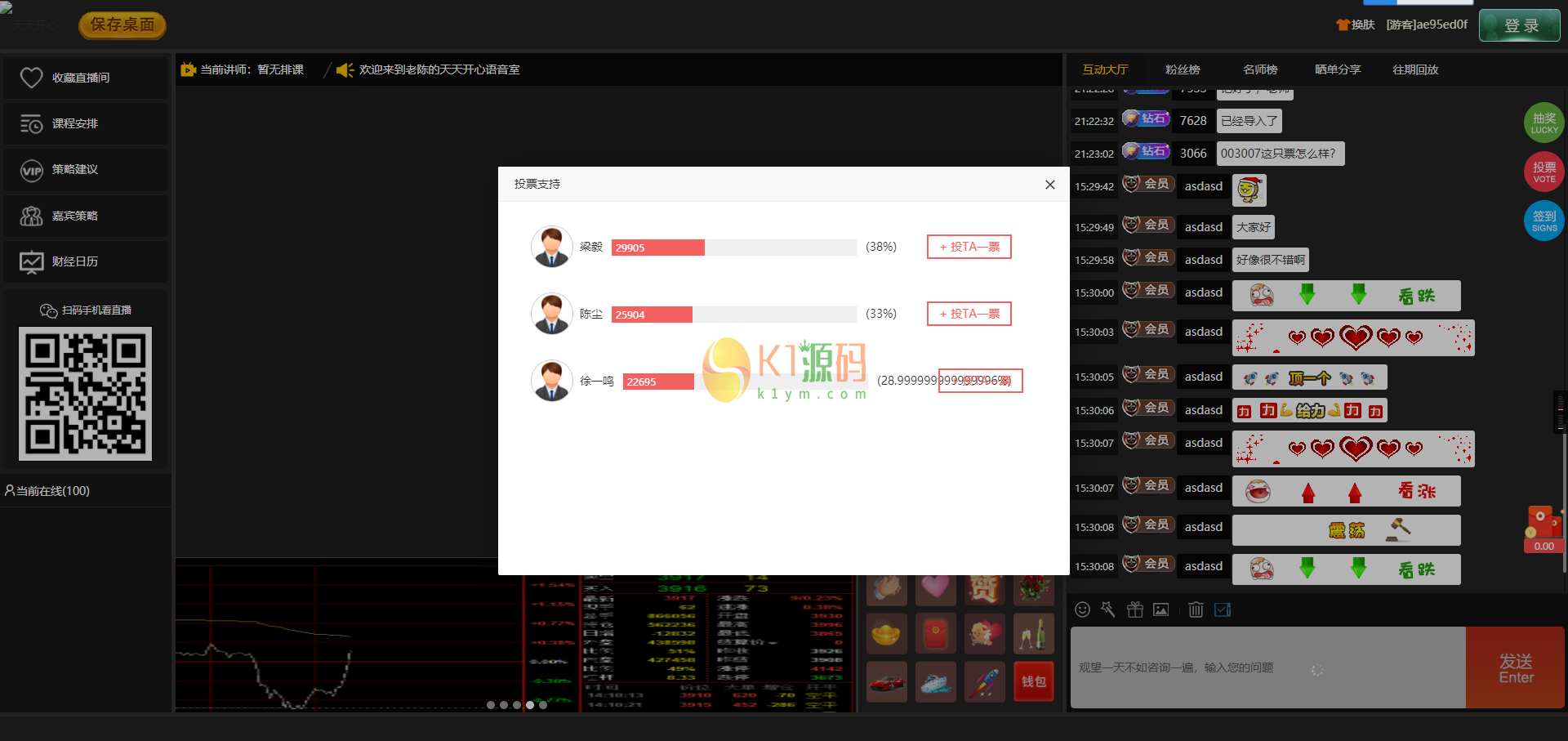Switch to the 粉丝榜 tab
Image resolution: width=1568 pixels, height=741 pixels.
click(x=1183, y=69)
